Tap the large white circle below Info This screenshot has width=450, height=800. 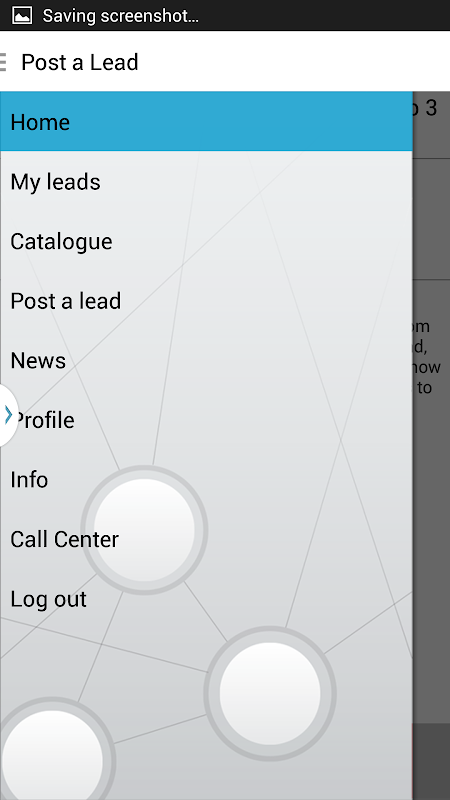coord(144,530)
